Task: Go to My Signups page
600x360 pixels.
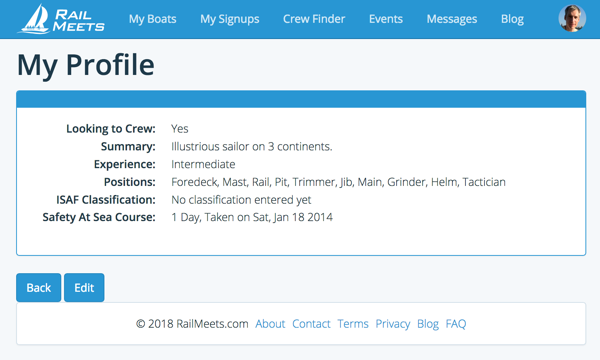Action: pos(230,19)
